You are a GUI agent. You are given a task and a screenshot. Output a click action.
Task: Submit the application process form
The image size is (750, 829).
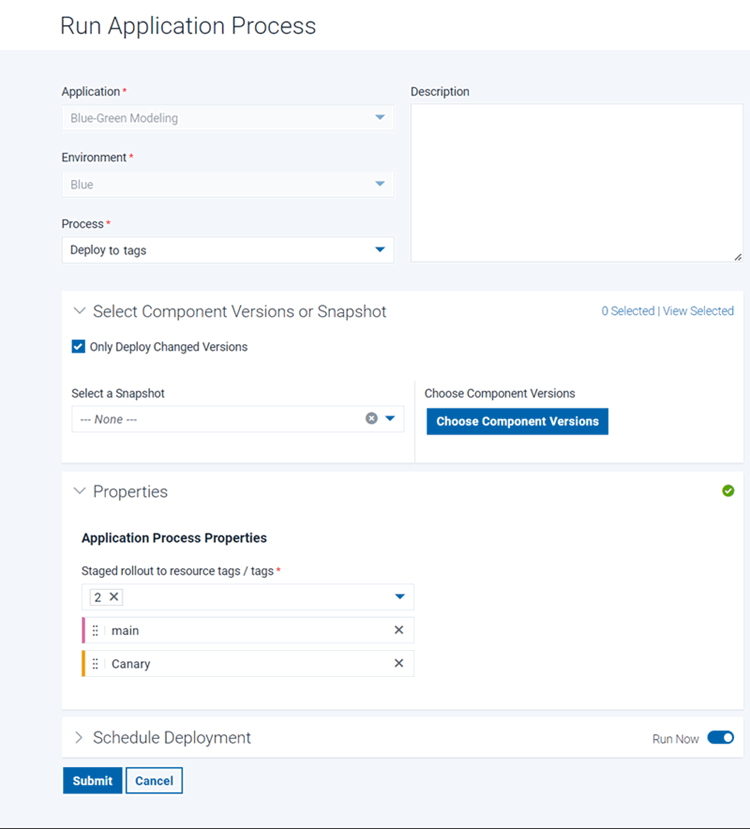tap(92, 780)
